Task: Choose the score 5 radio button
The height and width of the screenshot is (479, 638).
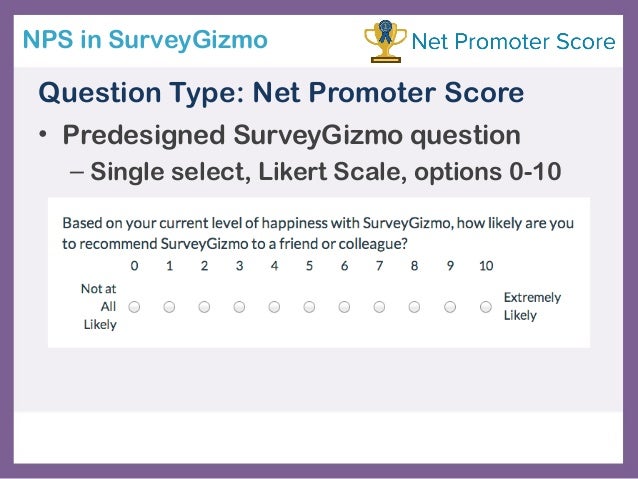Action: click(x=309, y=307)
